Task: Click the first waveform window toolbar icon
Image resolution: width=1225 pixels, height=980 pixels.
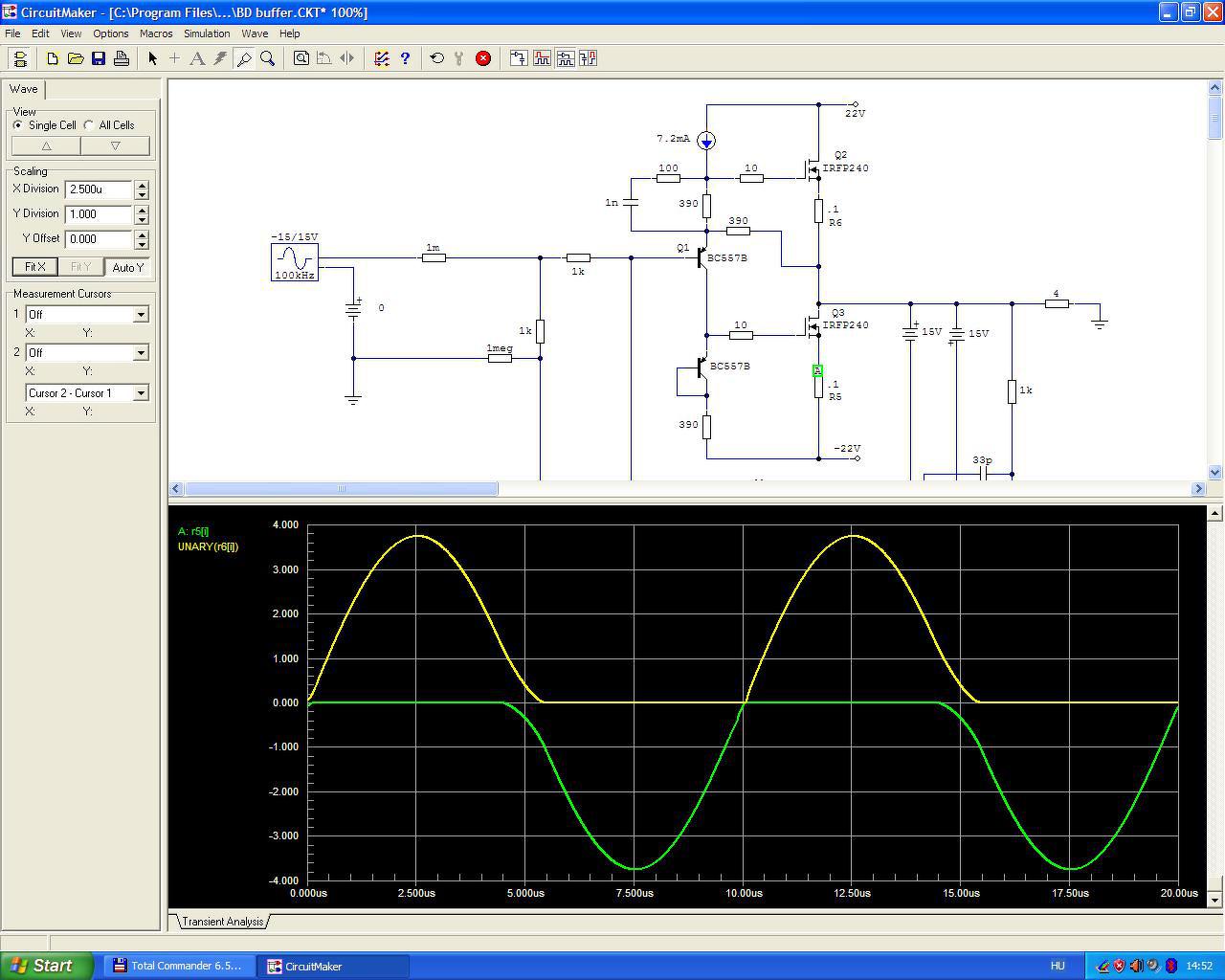Action: pos(519,58)
